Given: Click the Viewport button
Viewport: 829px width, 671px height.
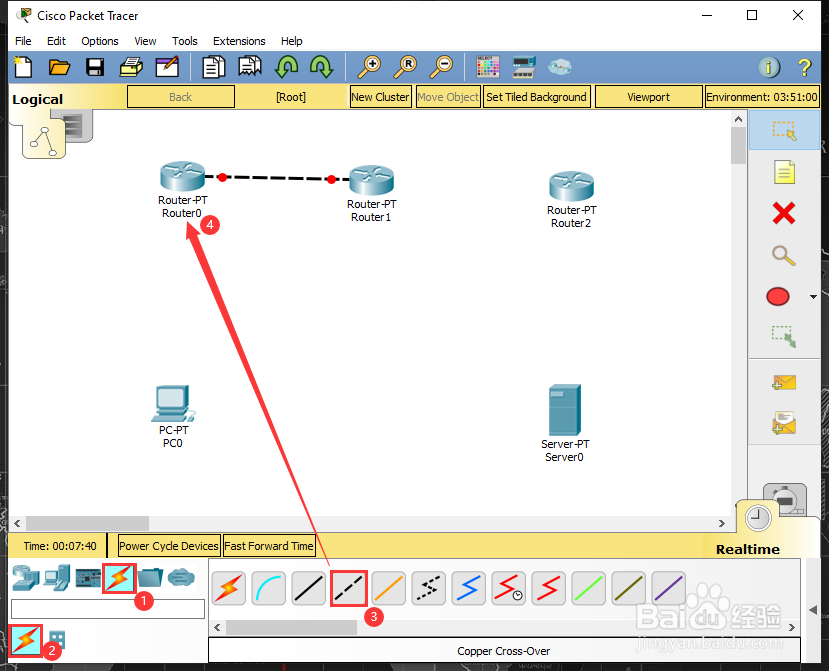Looking at the screenshot, I should click(649, 97).
